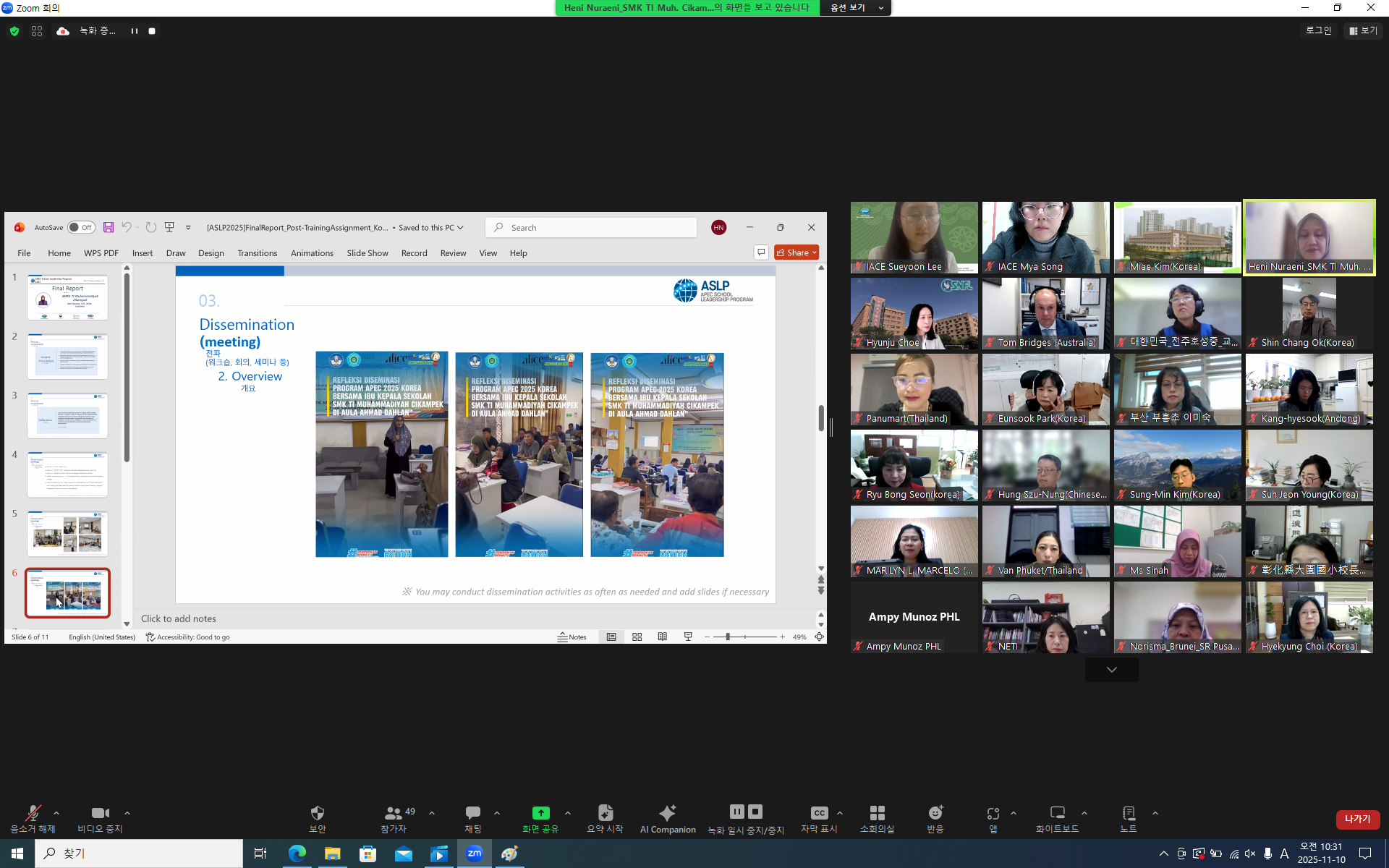The width and height of the screenshot is (1389, 868).
Task: Expand the view options dropdown at top
Action: click(x=856, y=7)
